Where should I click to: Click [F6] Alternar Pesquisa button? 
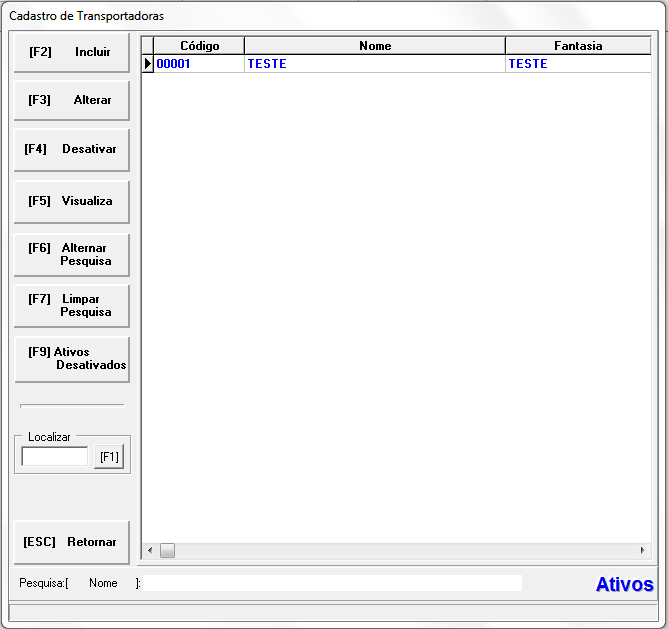click(71, 254)
